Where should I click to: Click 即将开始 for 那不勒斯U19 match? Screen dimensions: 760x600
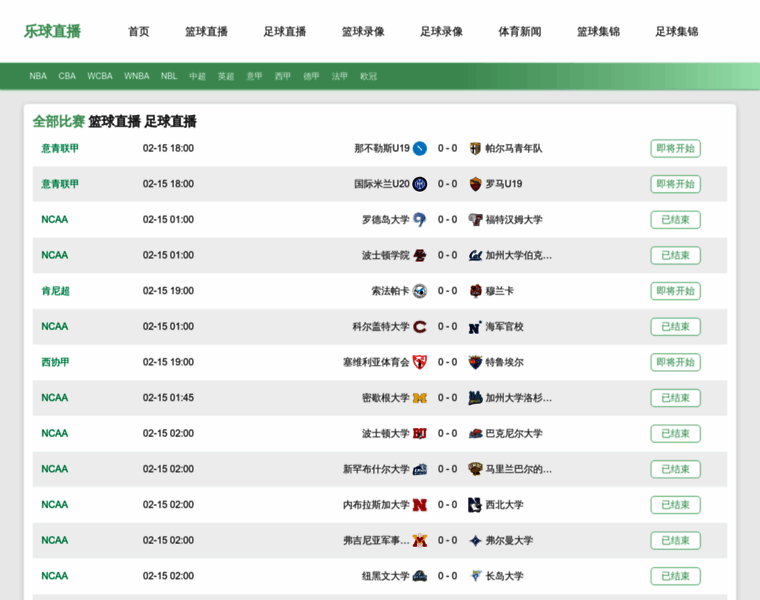point(675,148)
